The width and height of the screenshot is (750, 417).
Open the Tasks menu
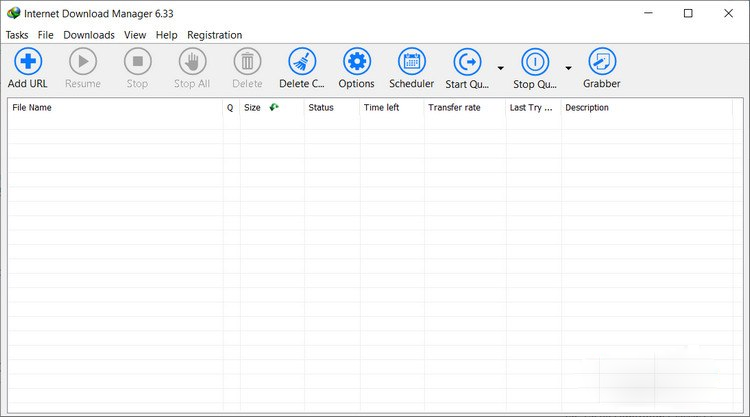pos(17,35)
